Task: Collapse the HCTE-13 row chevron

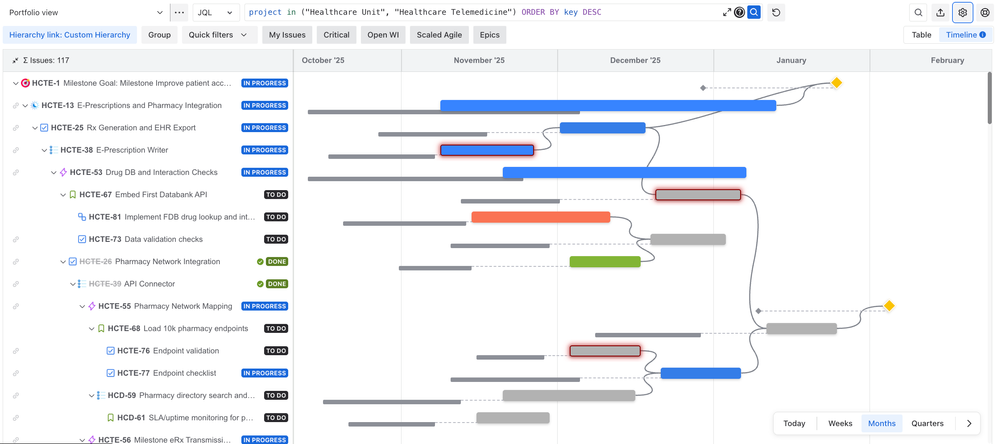Action: coord(25,106)
